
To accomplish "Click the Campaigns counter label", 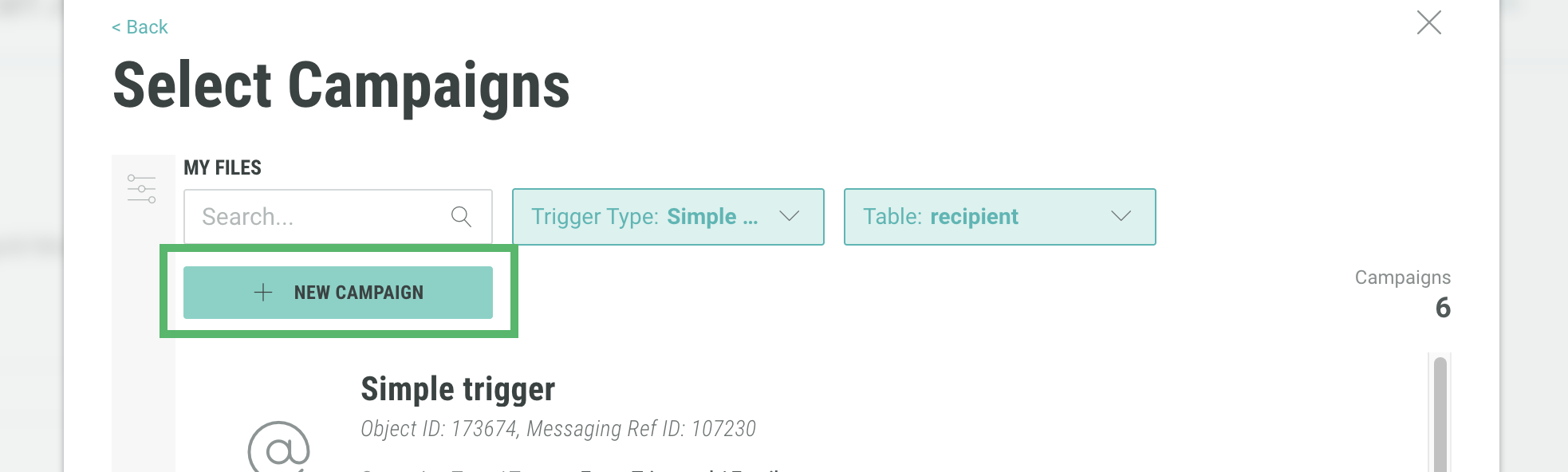I will (x=1402, y=277).
